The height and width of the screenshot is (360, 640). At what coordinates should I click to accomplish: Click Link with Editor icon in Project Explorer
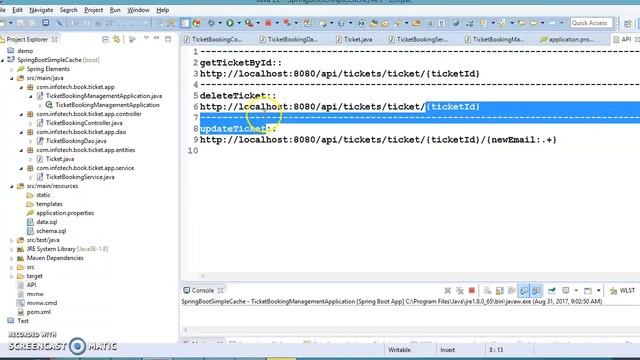tap(116, 40)
